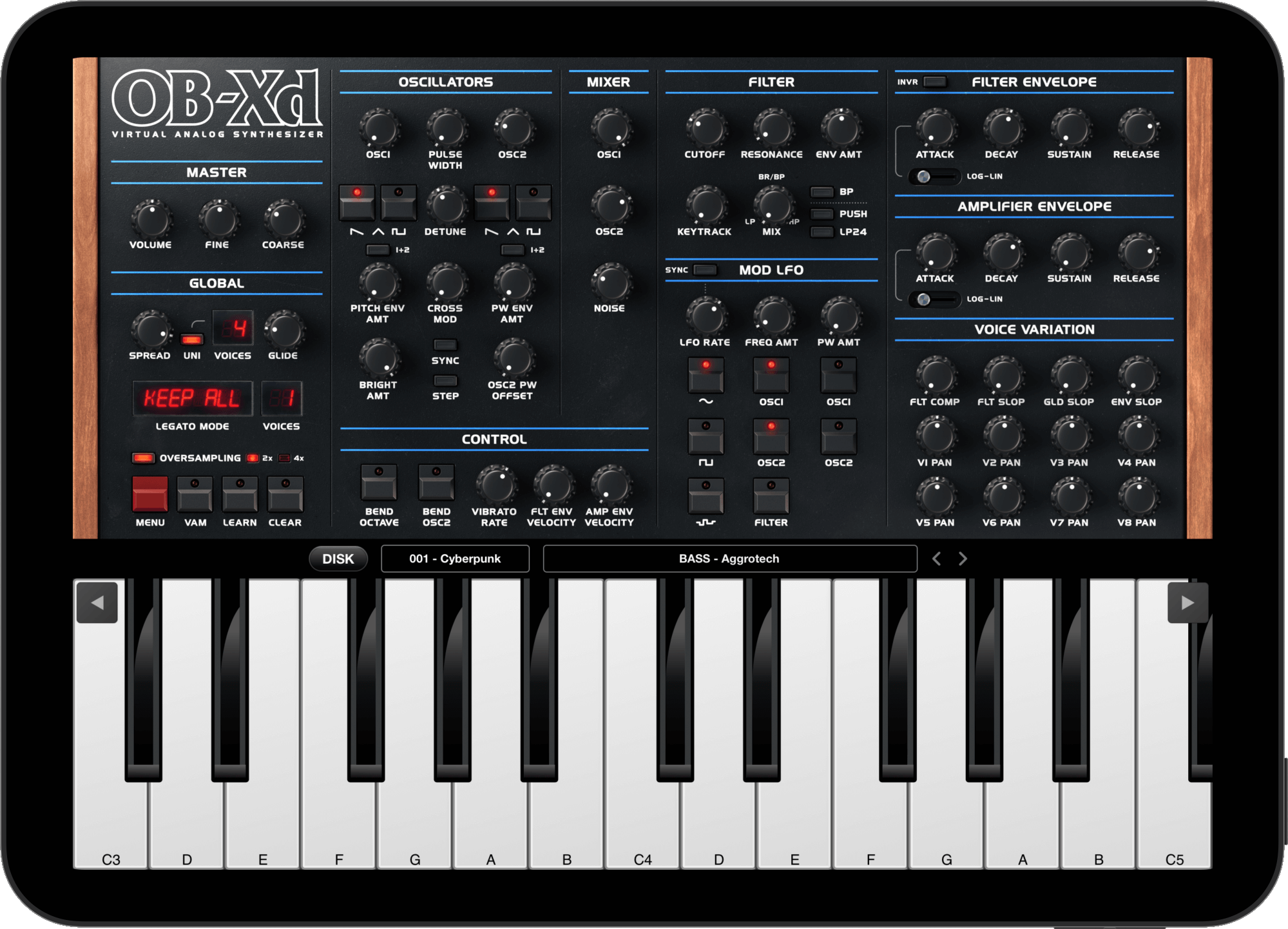
Task: Go to next preset arrow
Action: (963, 559)
